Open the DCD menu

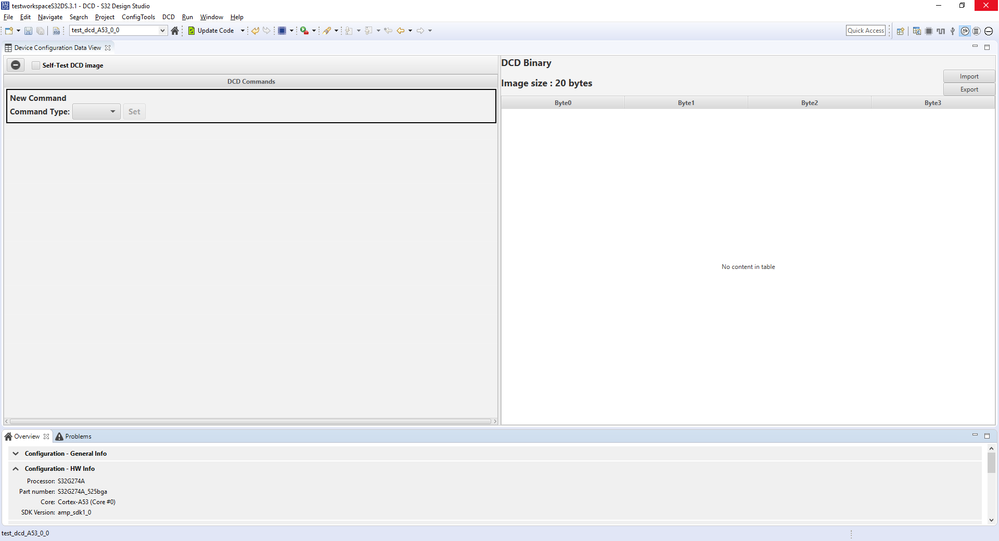[168, 17]
